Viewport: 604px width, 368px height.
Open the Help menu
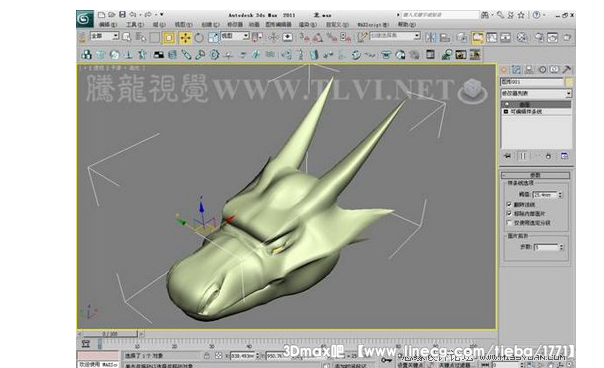click(x=406, y=25)
